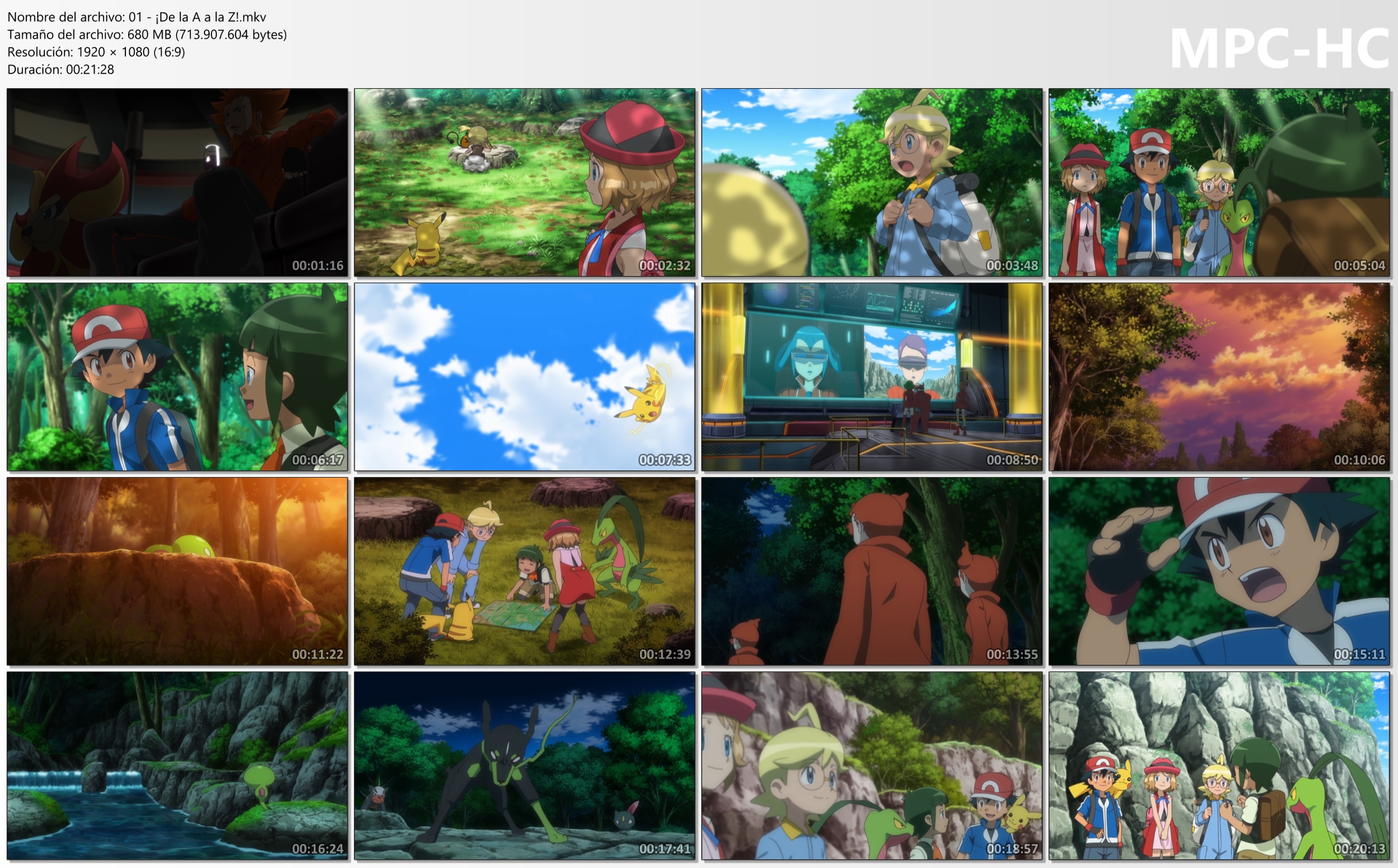Select the thumbnail timestamped 00:06:17
1398x868 pixels.
pyautogui.click(x=178, y=377)
